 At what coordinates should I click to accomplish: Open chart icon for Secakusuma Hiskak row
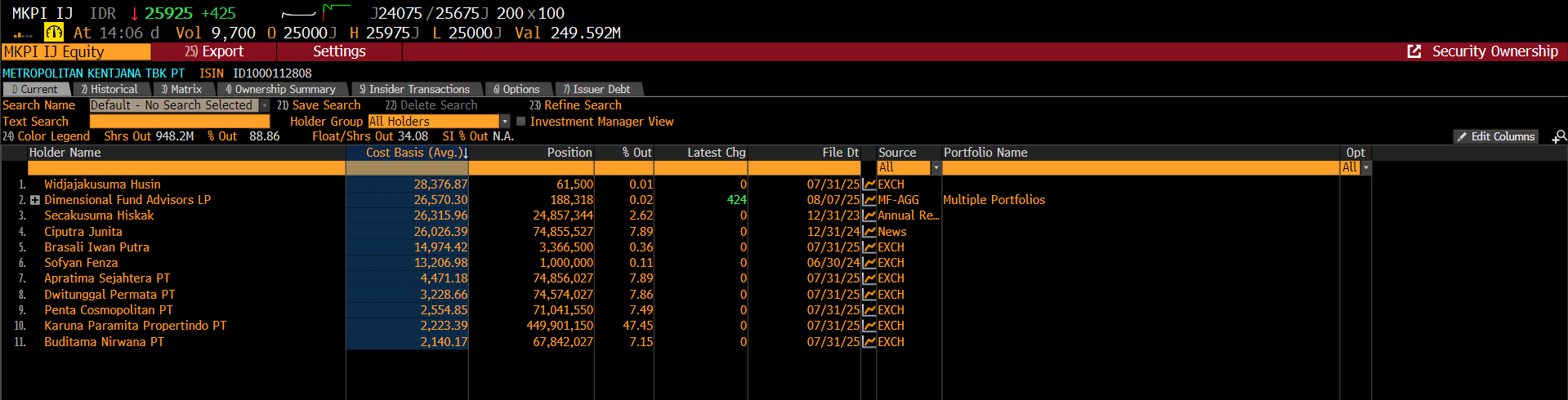[x=869, y=216]
